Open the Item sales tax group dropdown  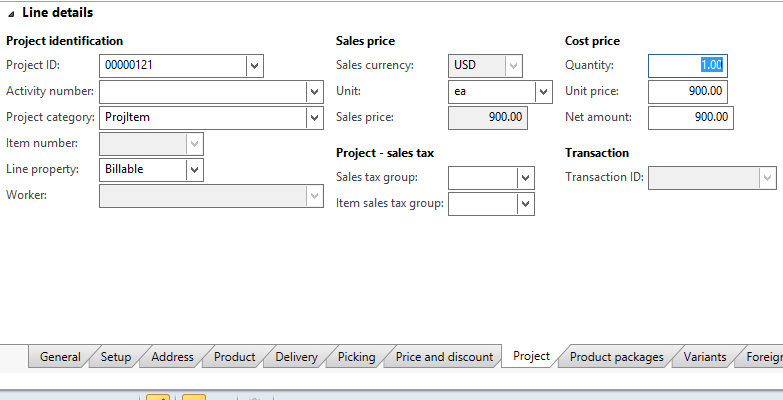coord(525,204)
